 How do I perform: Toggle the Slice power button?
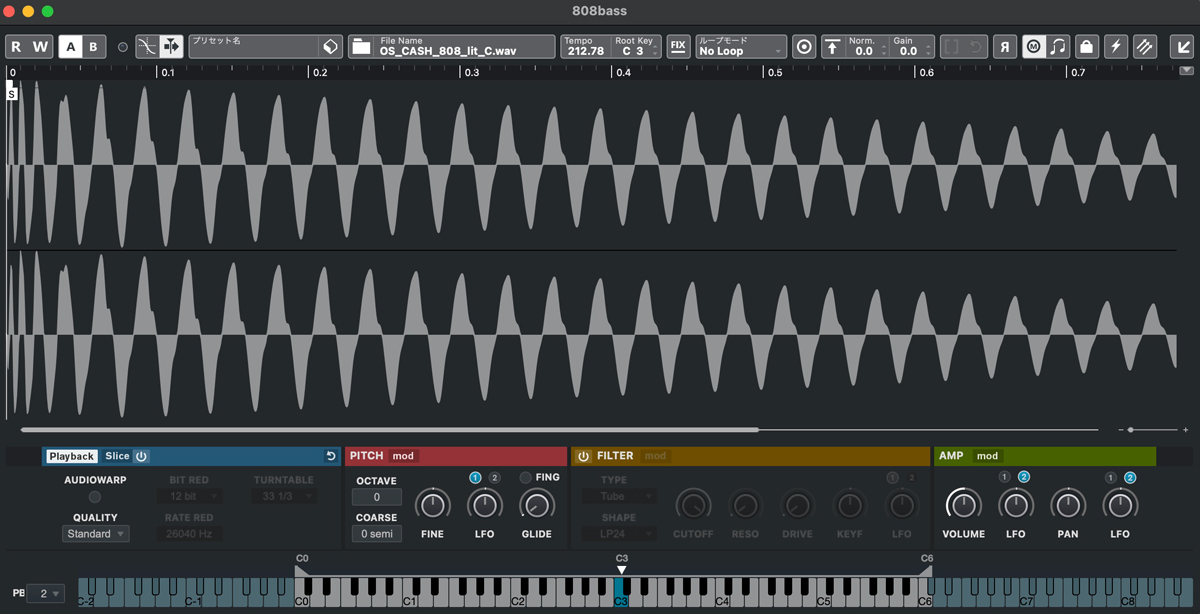point(141,456)
